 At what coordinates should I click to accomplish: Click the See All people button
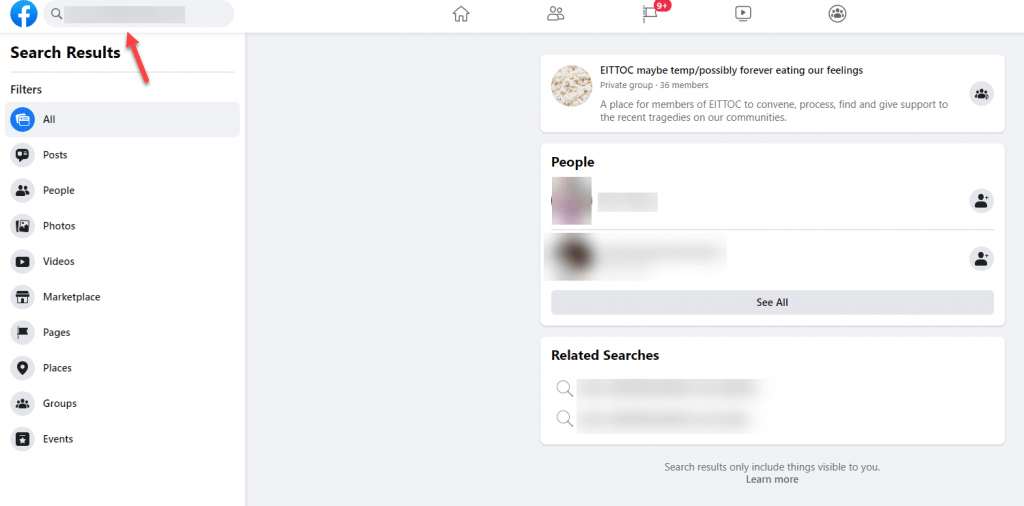772,302
